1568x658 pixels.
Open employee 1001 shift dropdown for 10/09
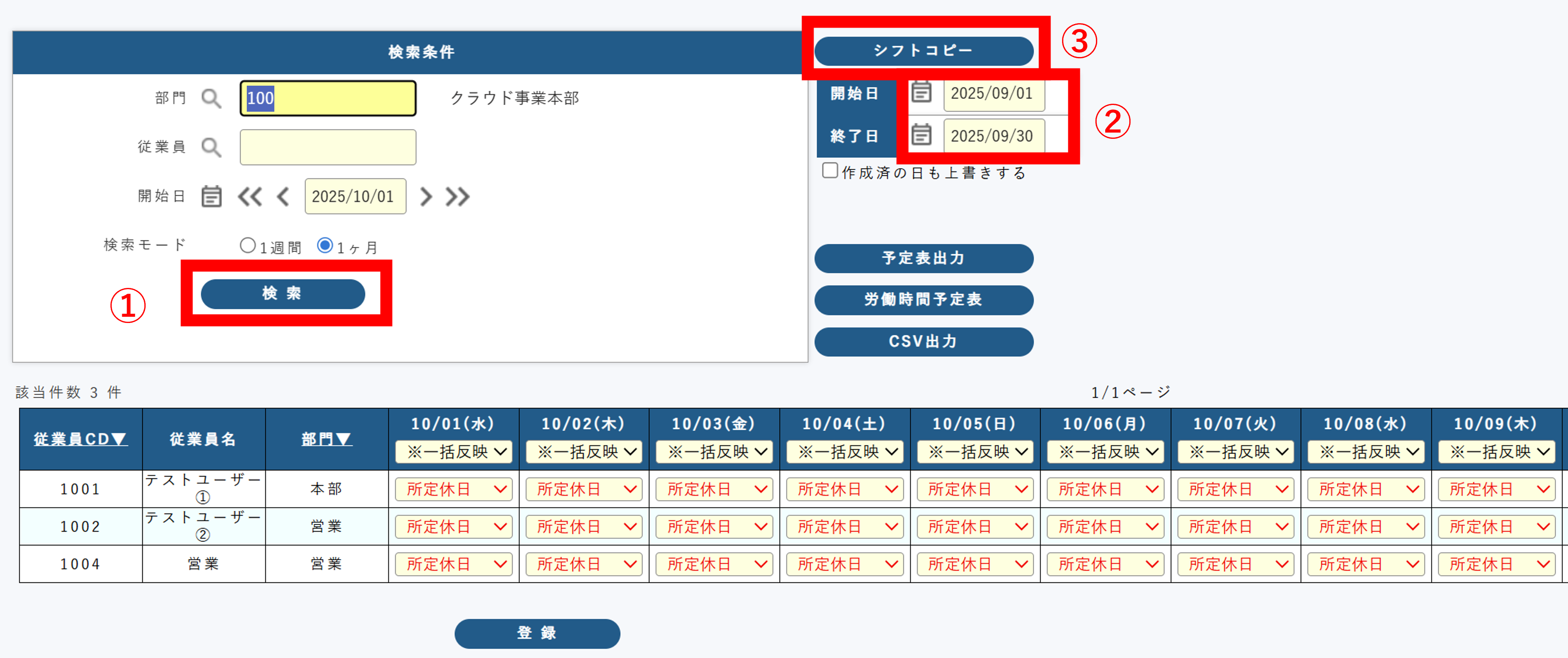(1496, 489)
